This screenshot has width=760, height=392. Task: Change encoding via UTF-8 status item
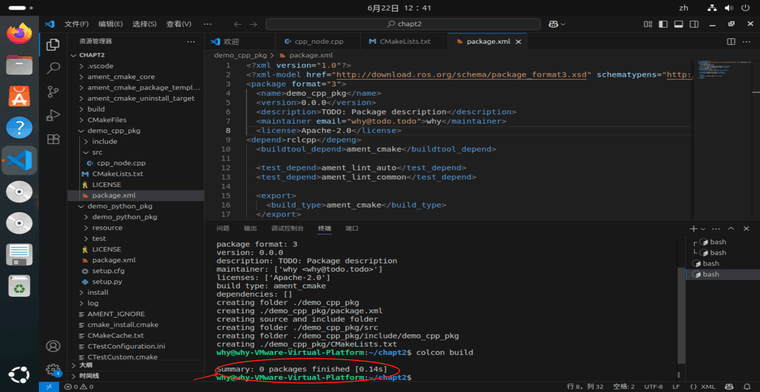[x=653, y=387]
